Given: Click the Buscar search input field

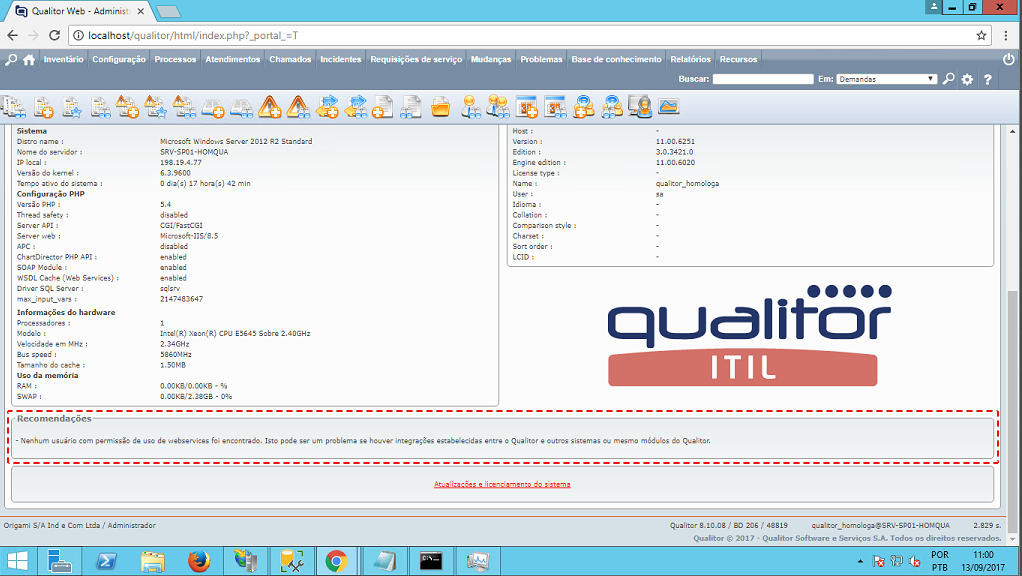Looking at the screenshot, I should tap(763, 79).
